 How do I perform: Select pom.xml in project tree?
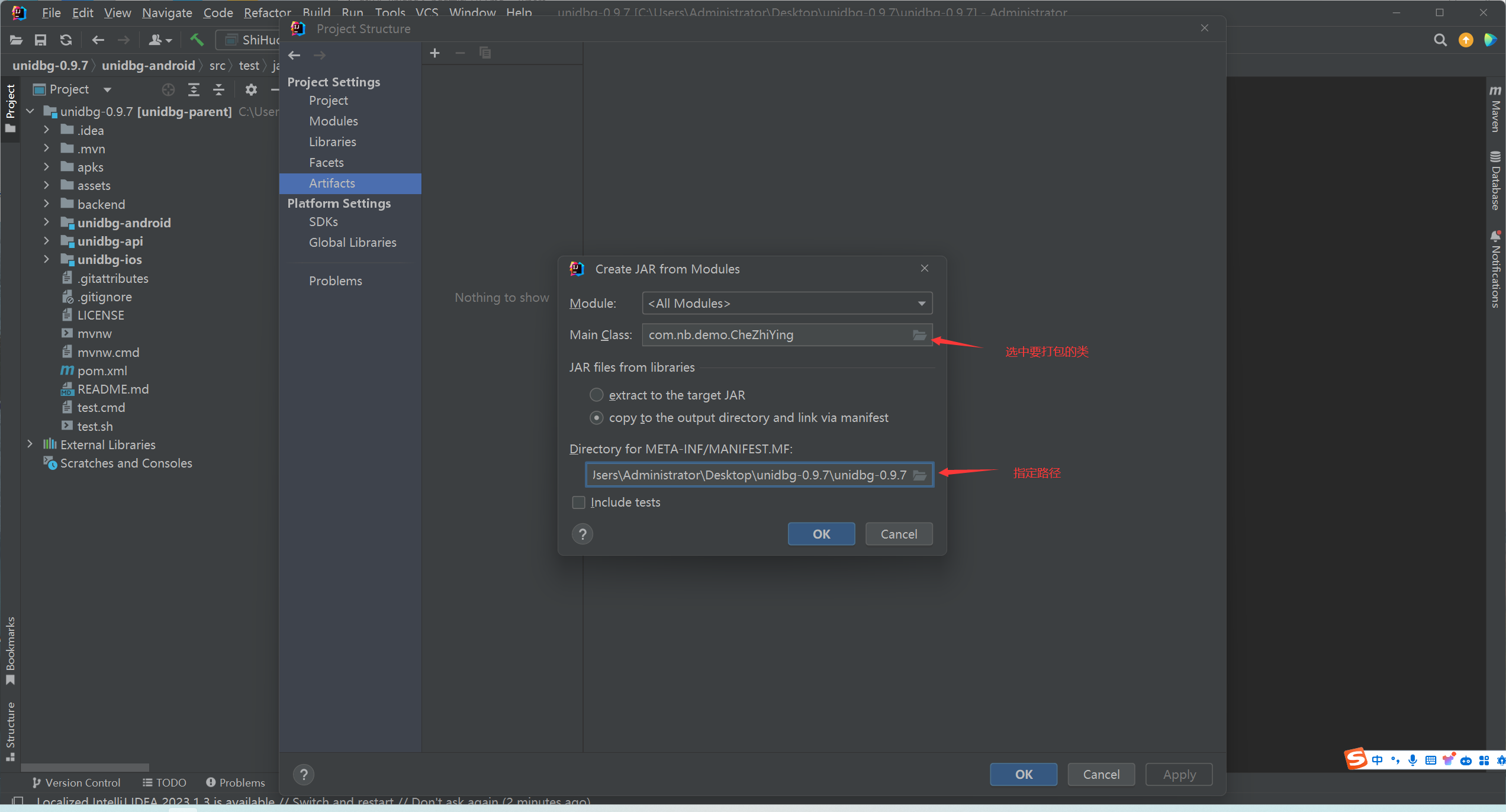point(102,370)
